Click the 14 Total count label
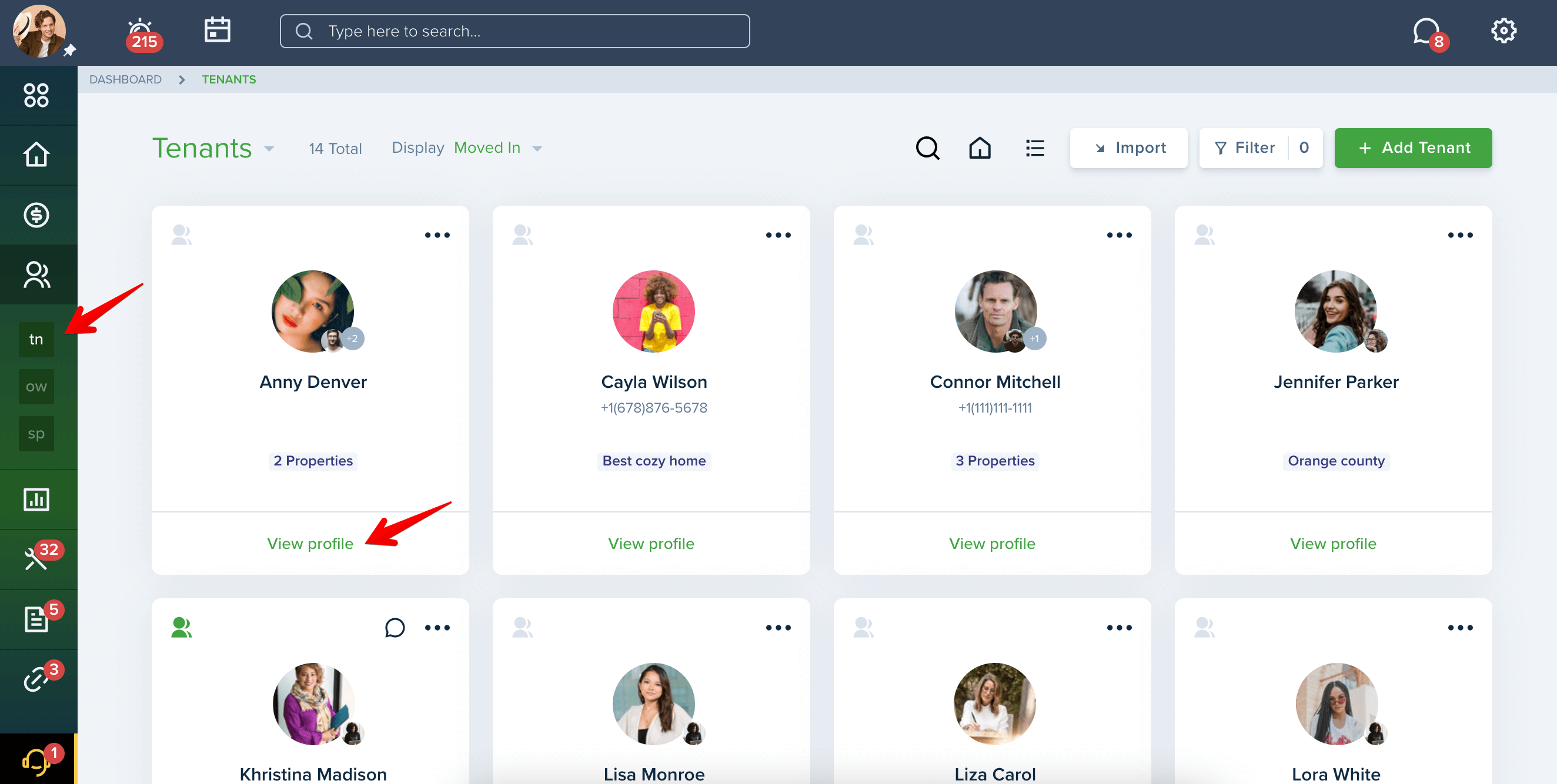Image resolution: width=1557 pixels, height=784 pixels. point(335,149)
